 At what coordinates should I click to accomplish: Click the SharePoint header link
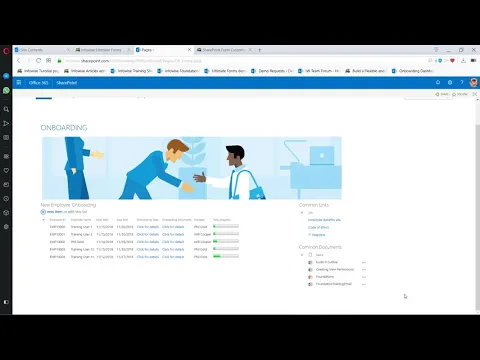67,83
